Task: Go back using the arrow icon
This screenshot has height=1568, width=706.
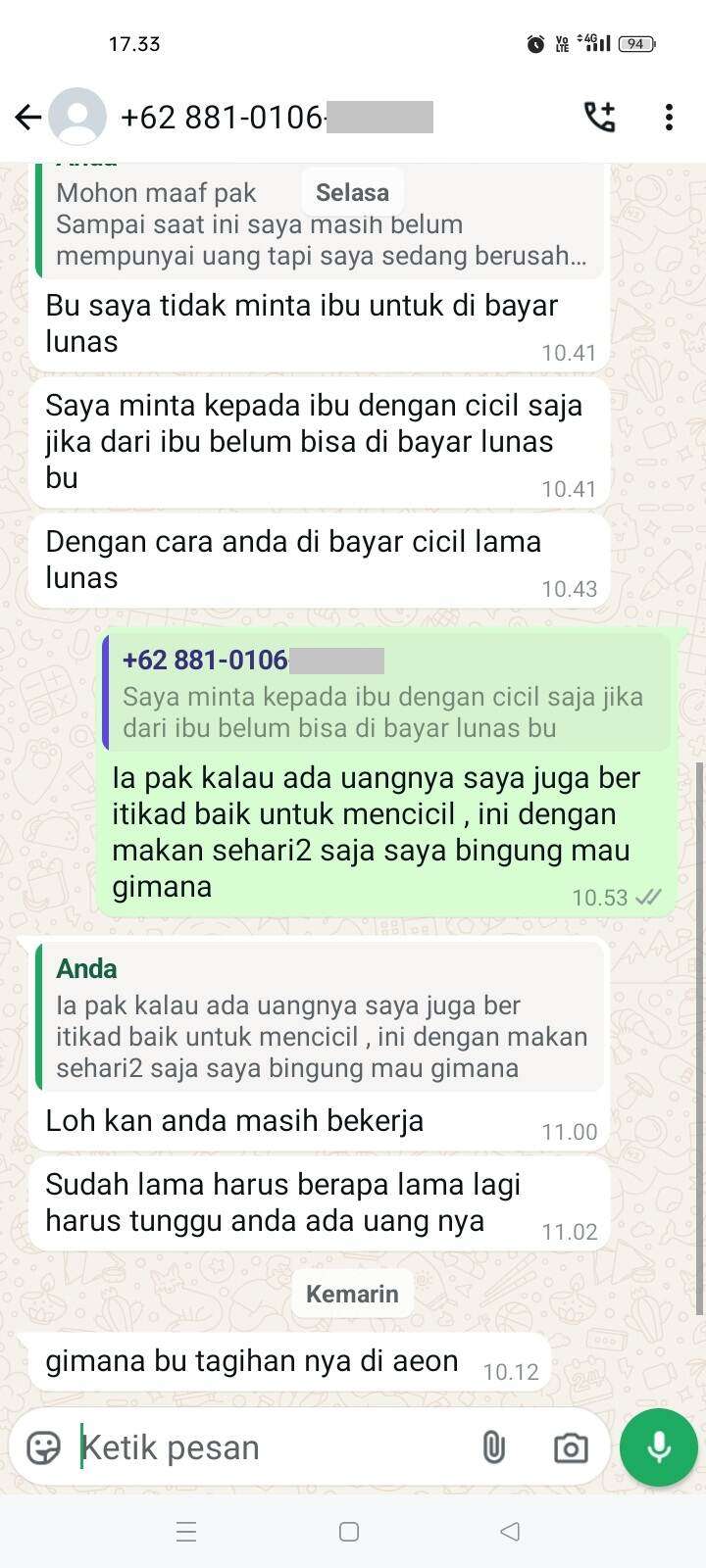Action: click(x=27, y=118)
